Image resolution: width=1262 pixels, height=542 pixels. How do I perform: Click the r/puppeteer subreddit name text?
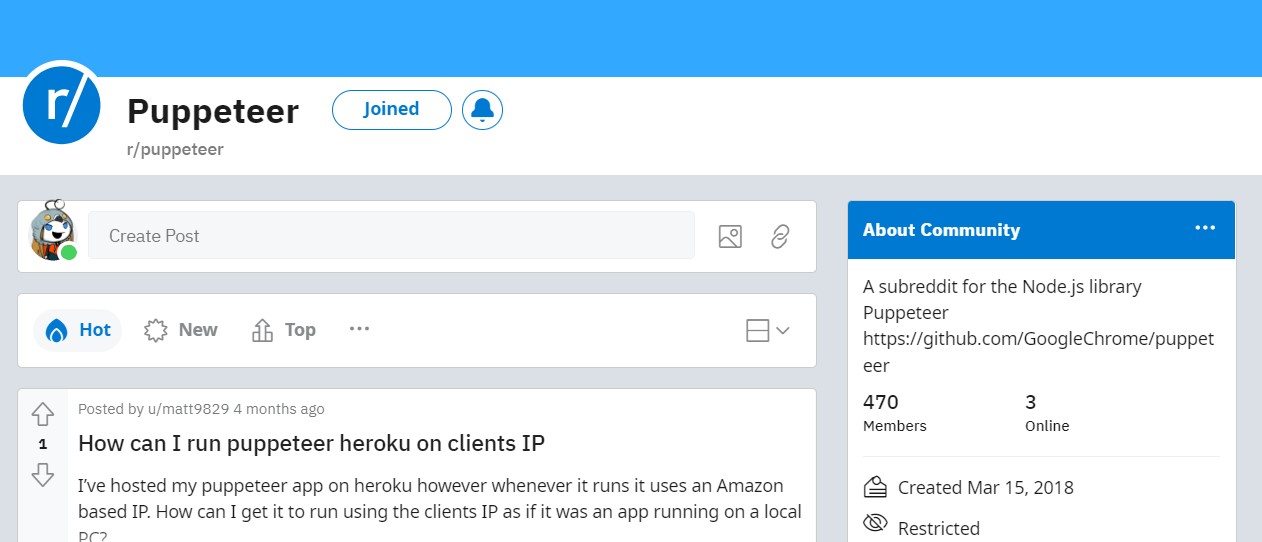click(175, 149)
